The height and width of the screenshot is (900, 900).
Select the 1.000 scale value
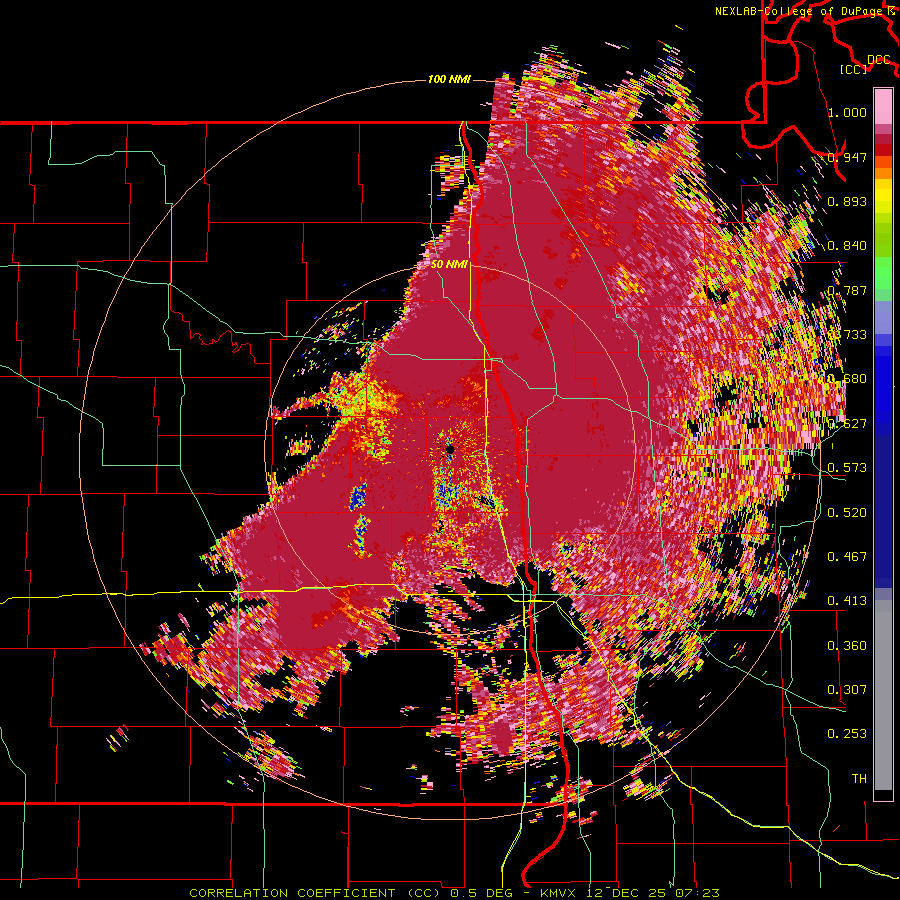pos(847,112)
